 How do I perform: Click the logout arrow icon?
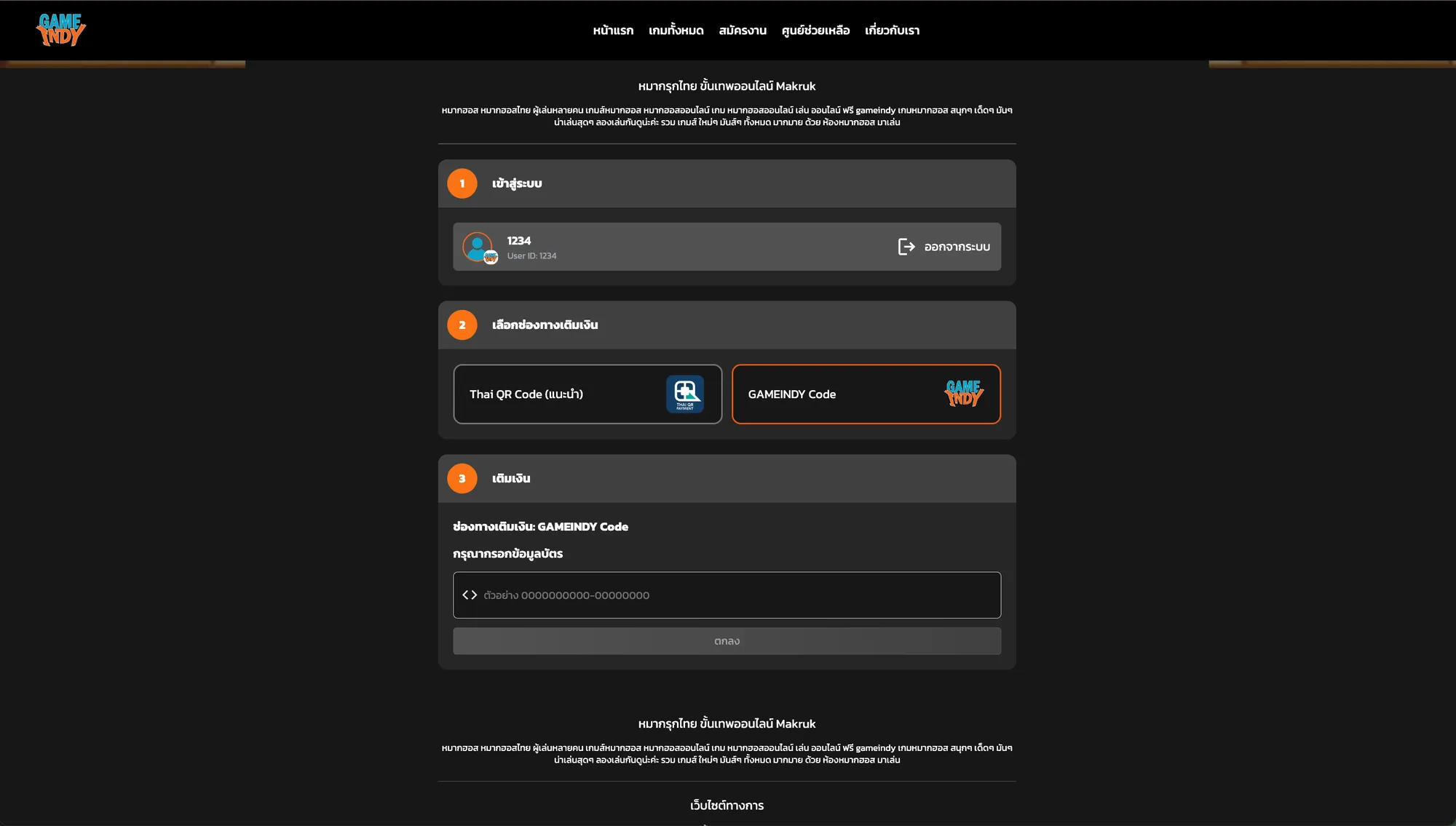pyautogui.click(x=906, y=247)
